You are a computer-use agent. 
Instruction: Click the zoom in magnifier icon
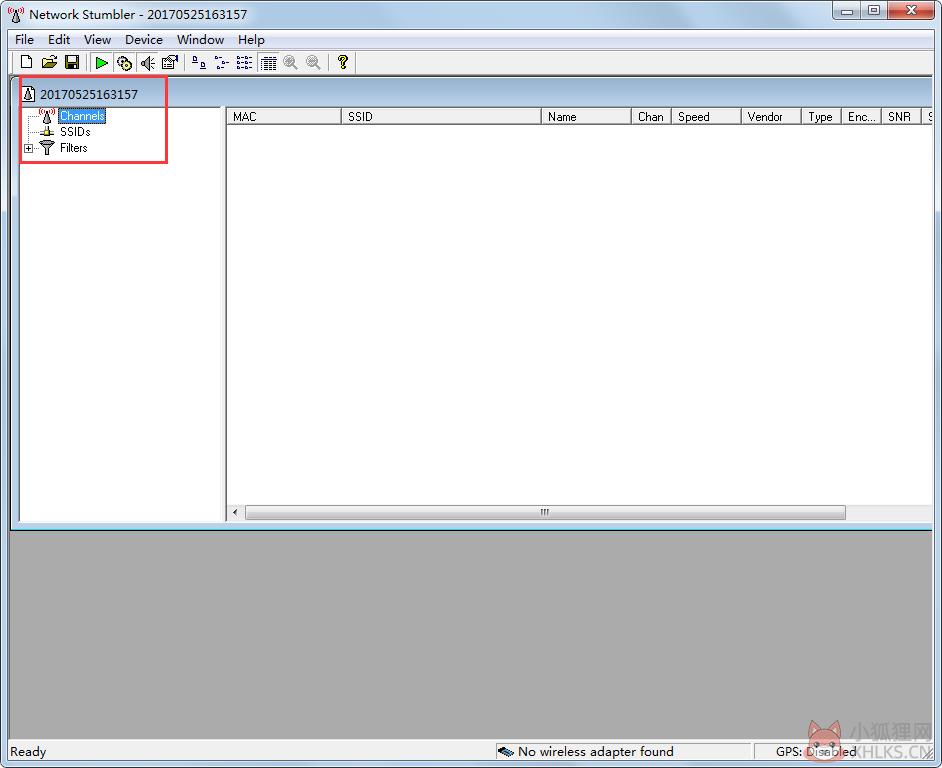pos(291,62)
